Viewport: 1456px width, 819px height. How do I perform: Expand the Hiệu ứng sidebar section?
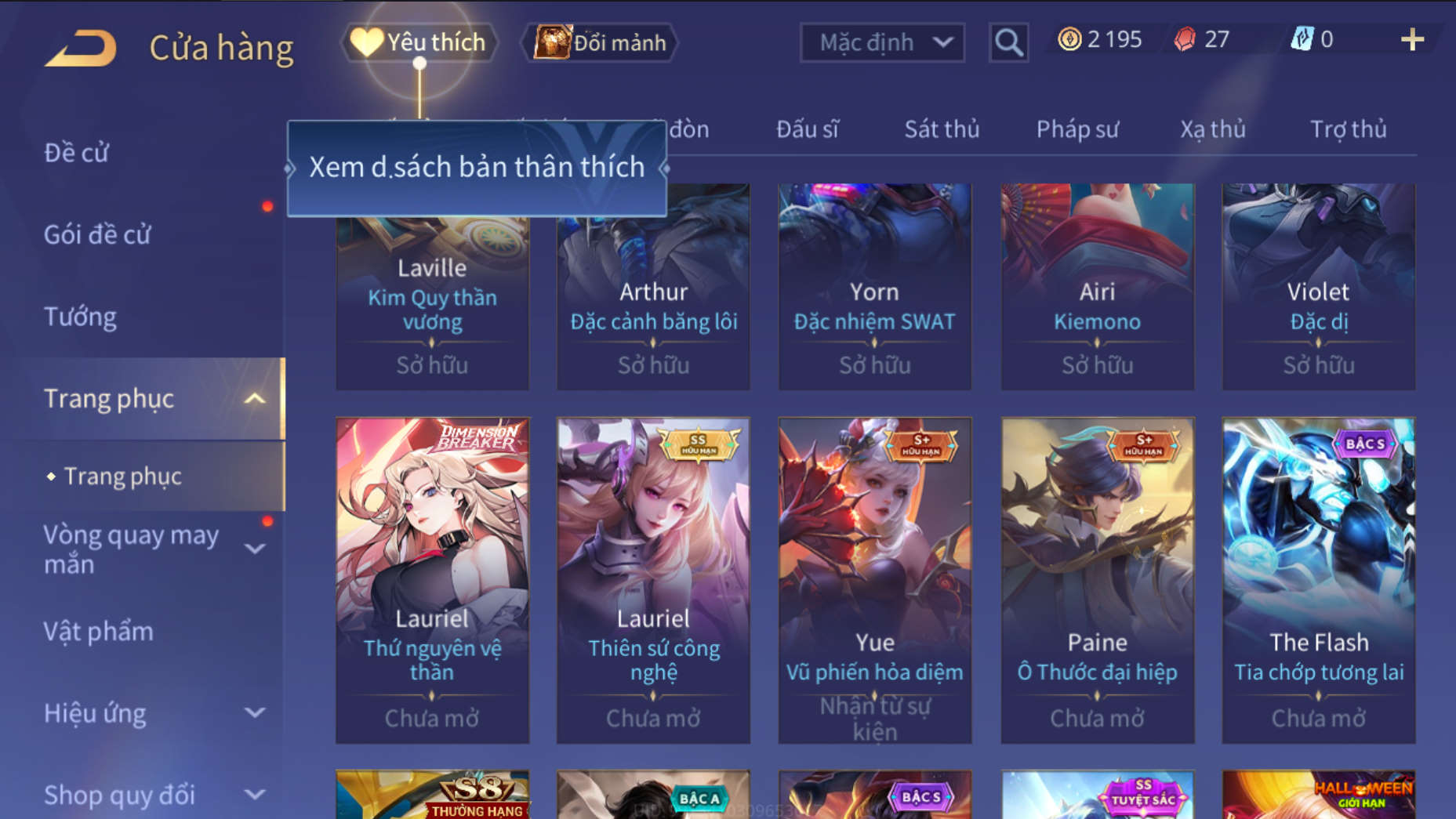(x=255, y=712)
